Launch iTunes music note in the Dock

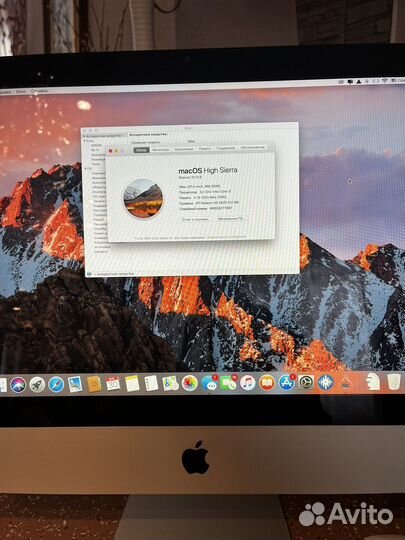coord(248,383)
